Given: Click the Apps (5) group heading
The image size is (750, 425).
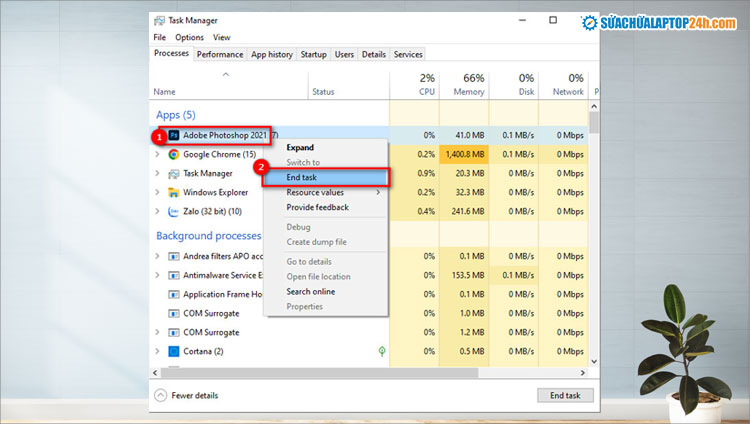Looking at the screenshot, I should pos(176,115).
